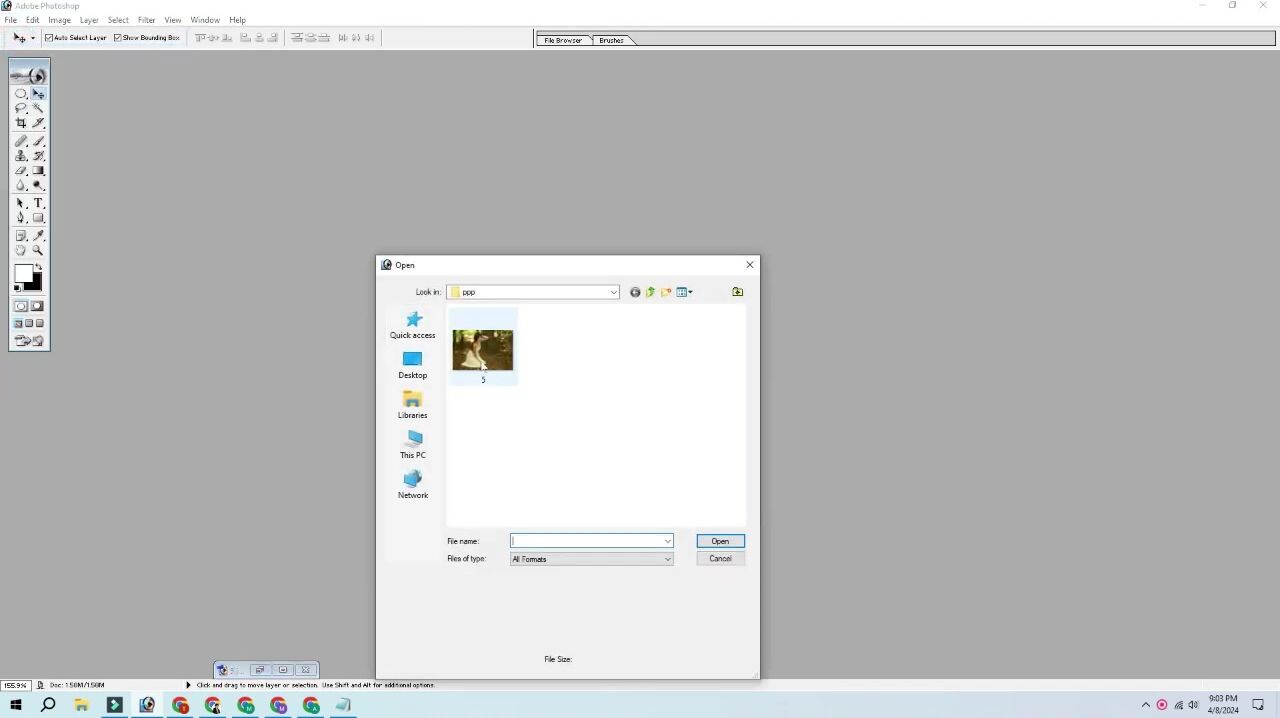Switch to Quick Mask mode
Image resolution: width=1280 pixels, height=718 pixels.
(x=37, y=307)
